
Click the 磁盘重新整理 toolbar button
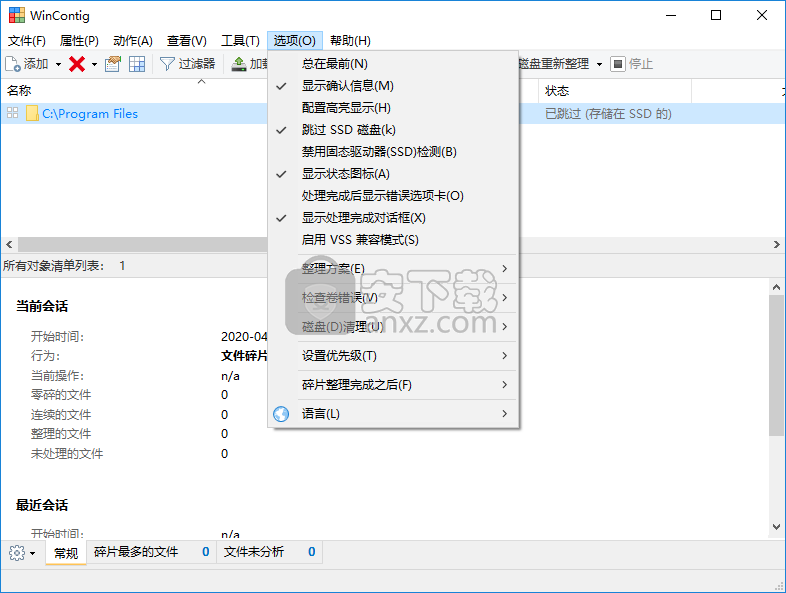(554, 64)
